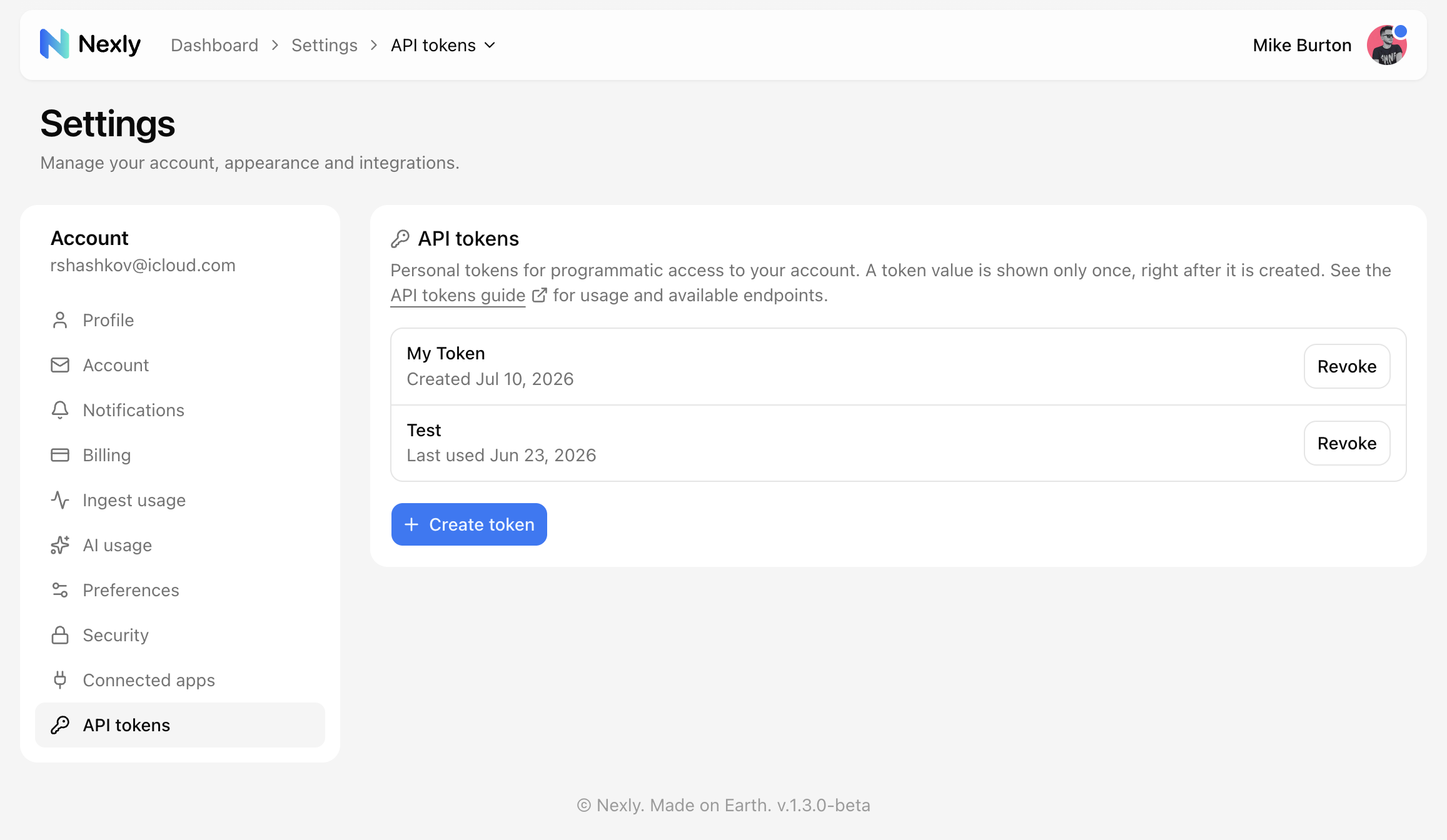
Task: Click the key icon in sidebar API tokens
Action: (x=60, y=725)
